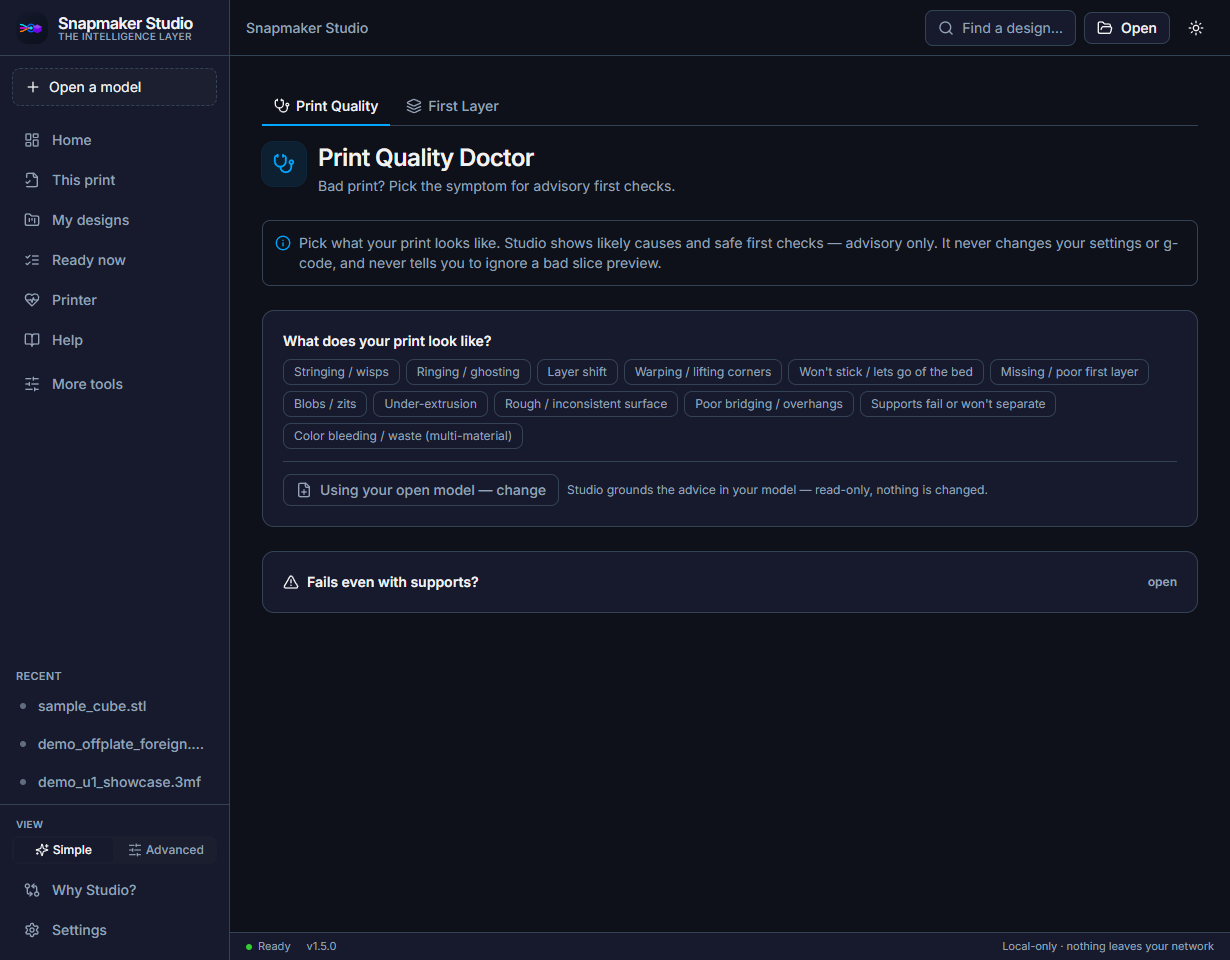This screenshot has width=1230, height=960.
Task: Pick the Missing / poor first layer symptom
Action: click(x=1069, y=372)
